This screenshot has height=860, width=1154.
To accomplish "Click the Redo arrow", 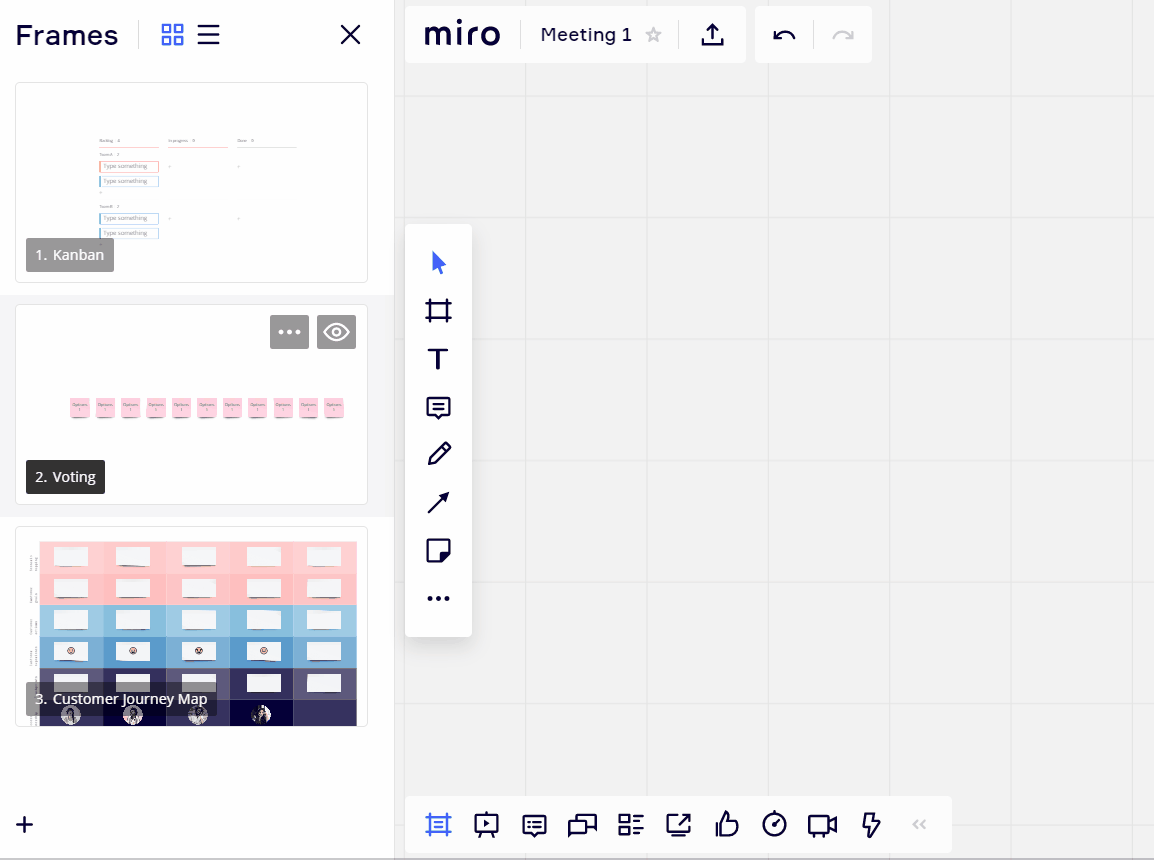I will point(843,35).
